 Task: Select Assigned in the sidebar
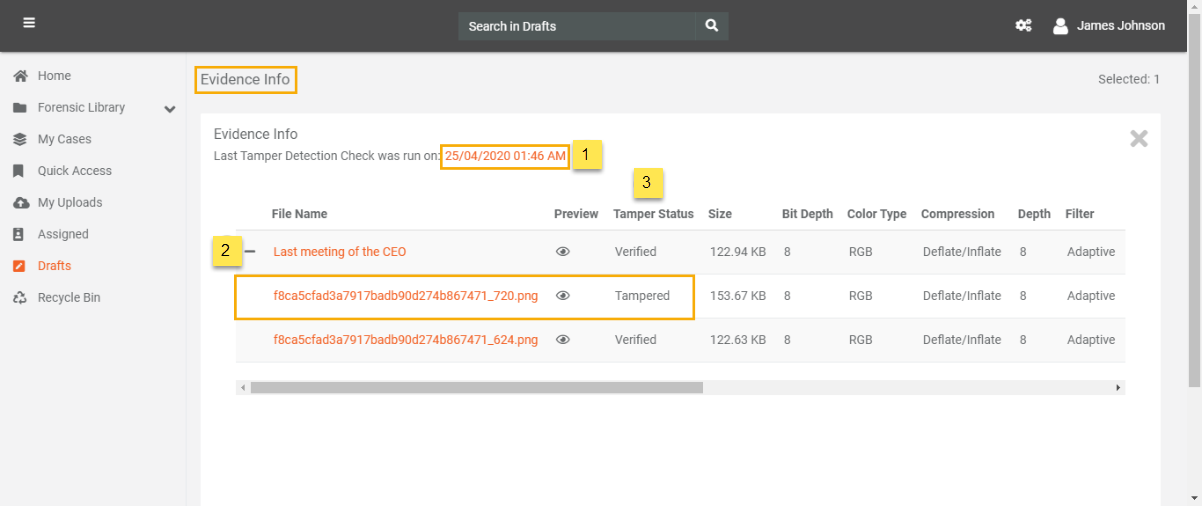click(x=63, y=234)
